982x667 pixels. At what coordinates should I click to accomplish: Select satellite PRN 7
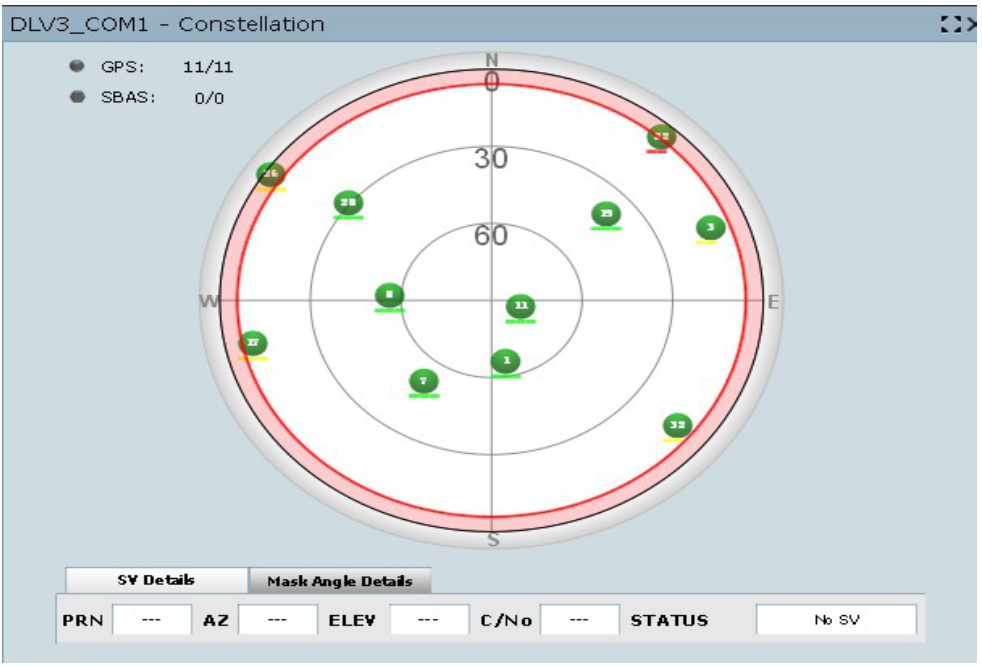click(x=424, y=381)
